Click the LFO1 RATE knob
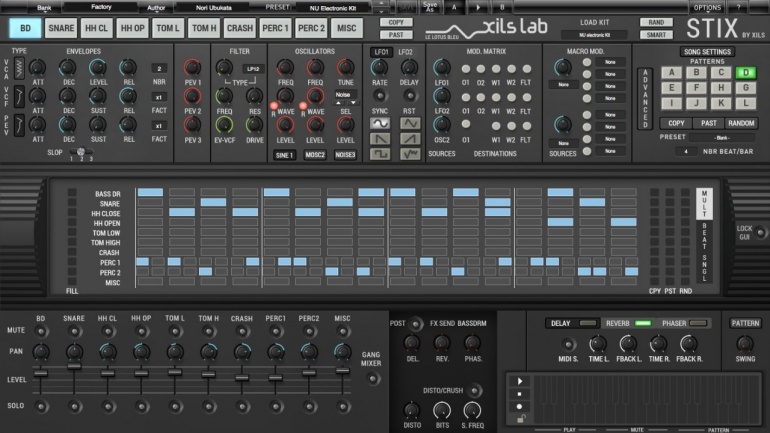 (x=380, y=68)
